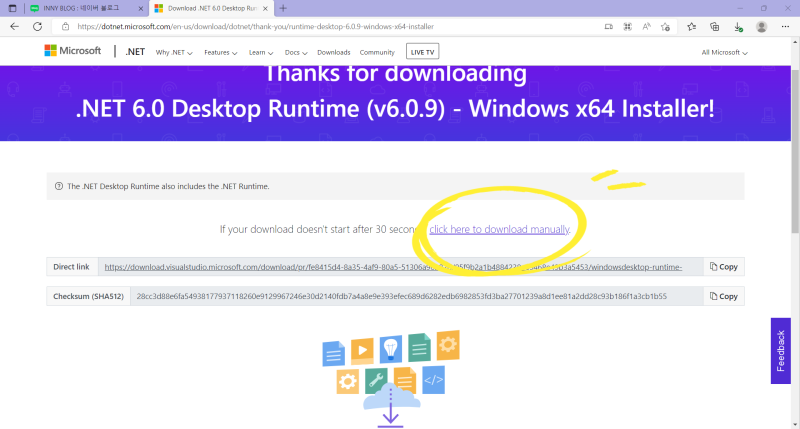Copy the SHA512 checksum

point(723,296)
